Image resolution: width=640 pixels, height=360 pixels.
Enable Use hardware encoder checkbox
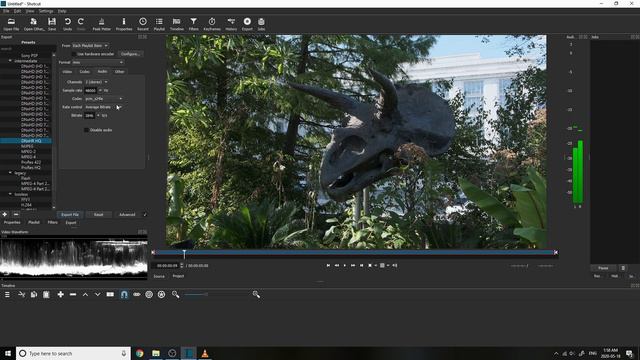point(74,54)
